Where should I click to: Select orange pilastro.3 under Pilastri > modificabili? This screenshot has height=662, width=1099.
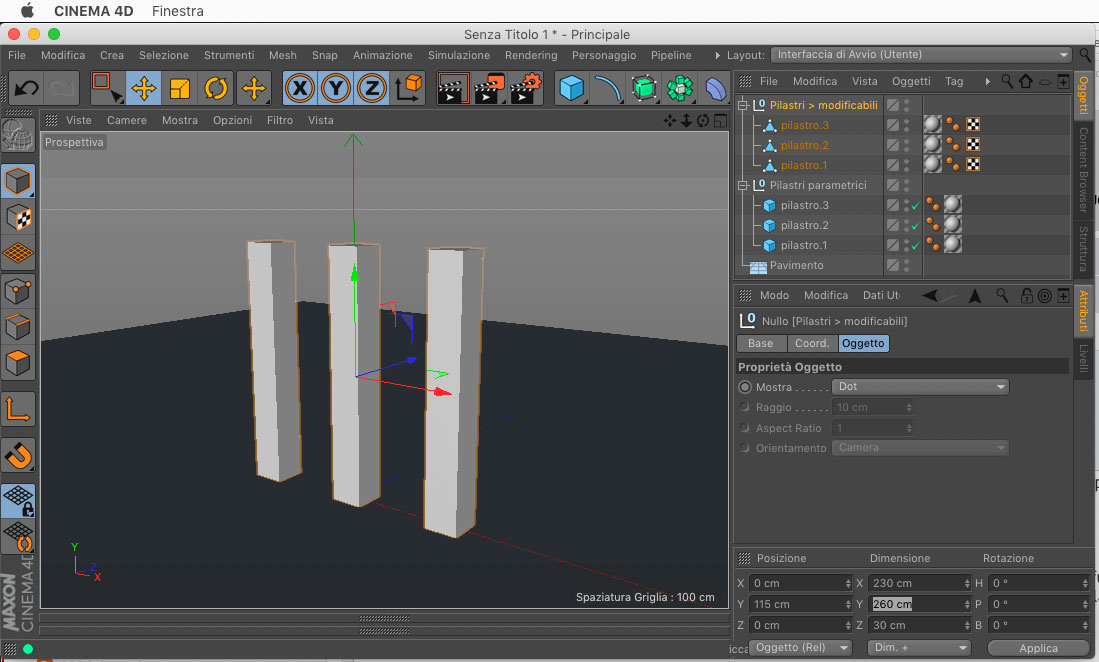click(x=805, y=125)
